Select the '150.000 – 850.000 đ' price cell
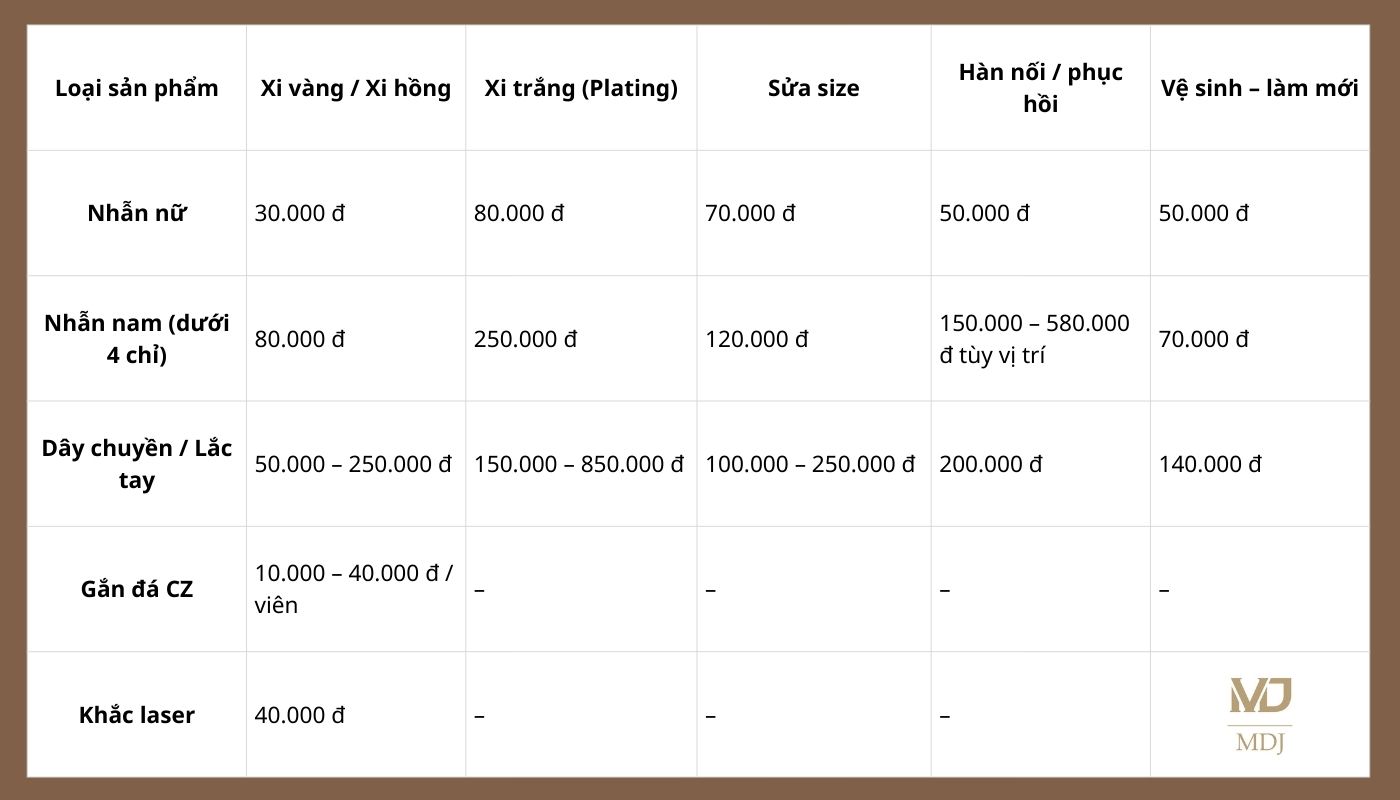Viewport: 1400px width, 800px height. pyautogui.click(x=579, y=464)
